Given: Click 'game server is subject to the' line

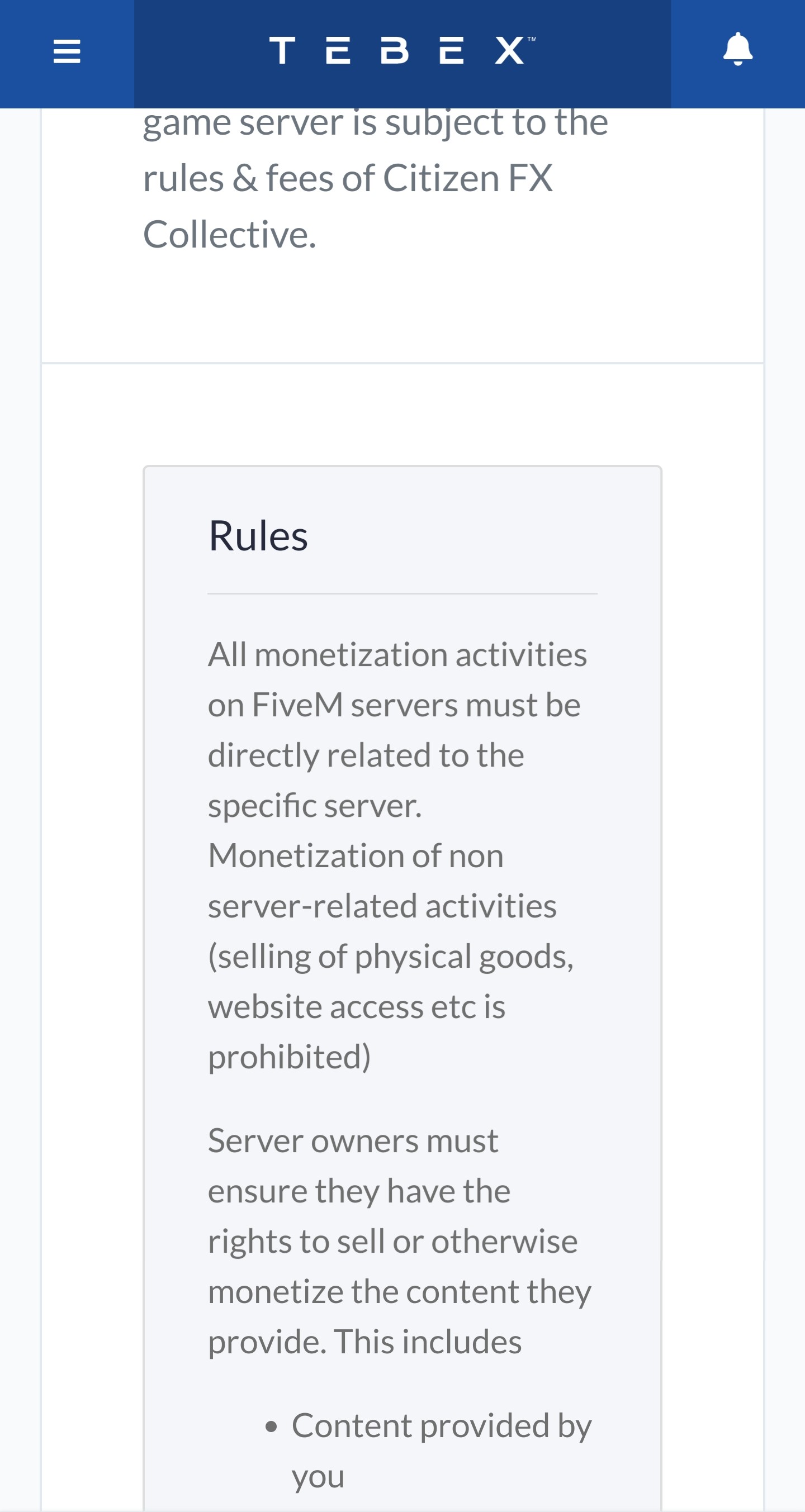Looking at the screenshot, I should pos(376,123).
